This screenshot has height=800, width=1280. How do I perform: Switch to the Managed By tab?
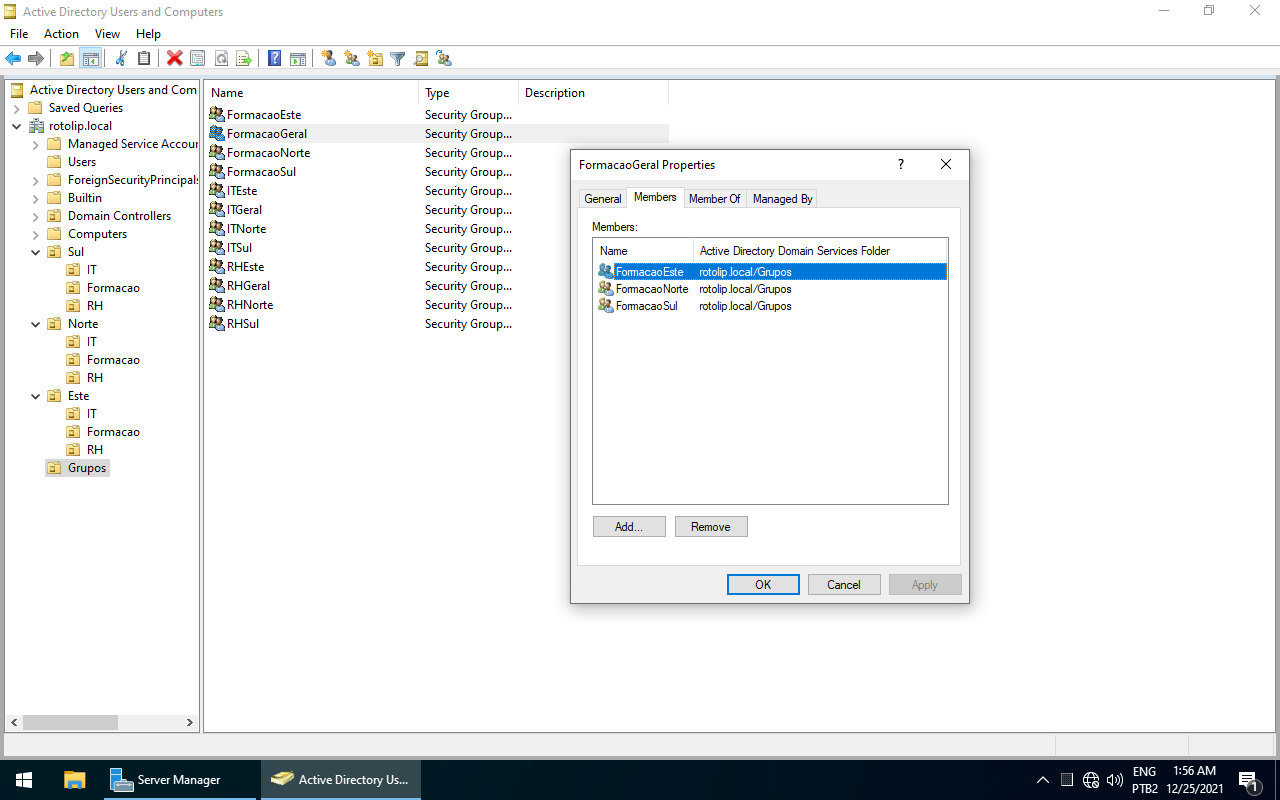point(782,199)
